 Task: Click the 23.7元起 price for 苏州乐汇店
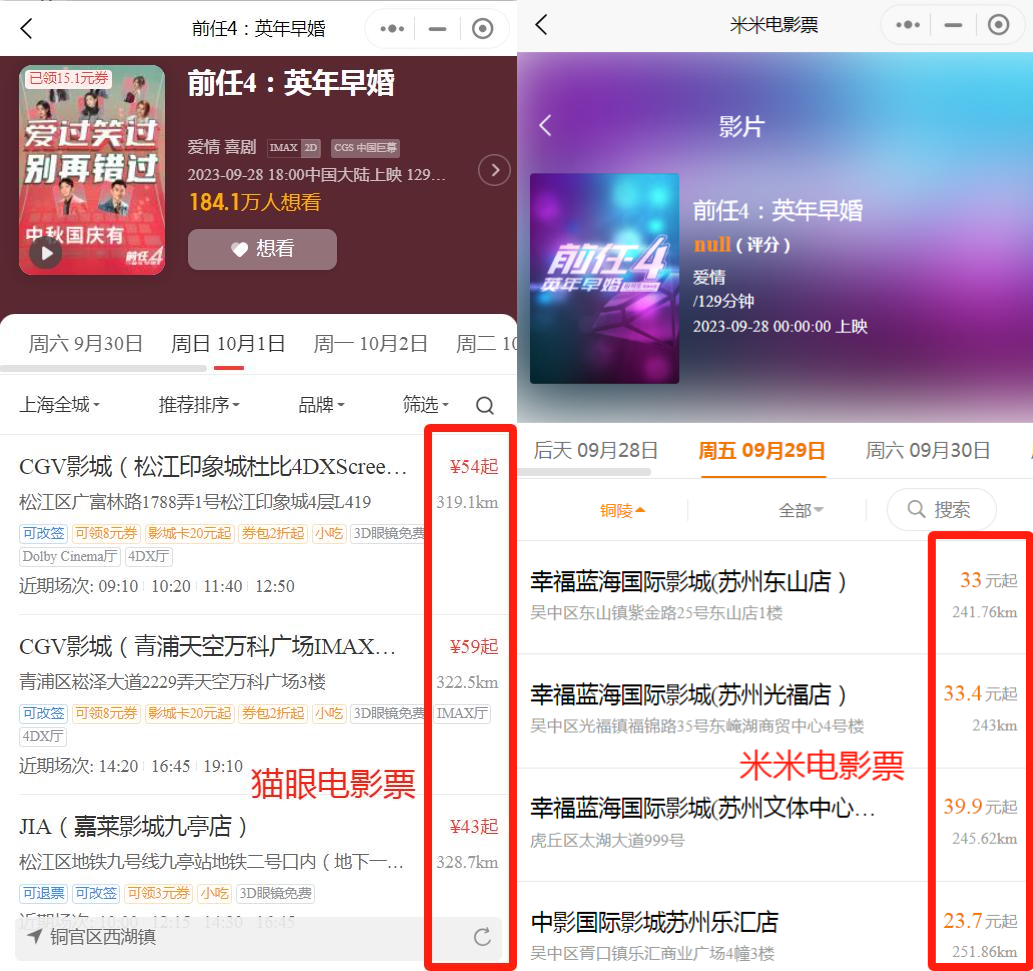pyautogui.click(x=980, y=921)
